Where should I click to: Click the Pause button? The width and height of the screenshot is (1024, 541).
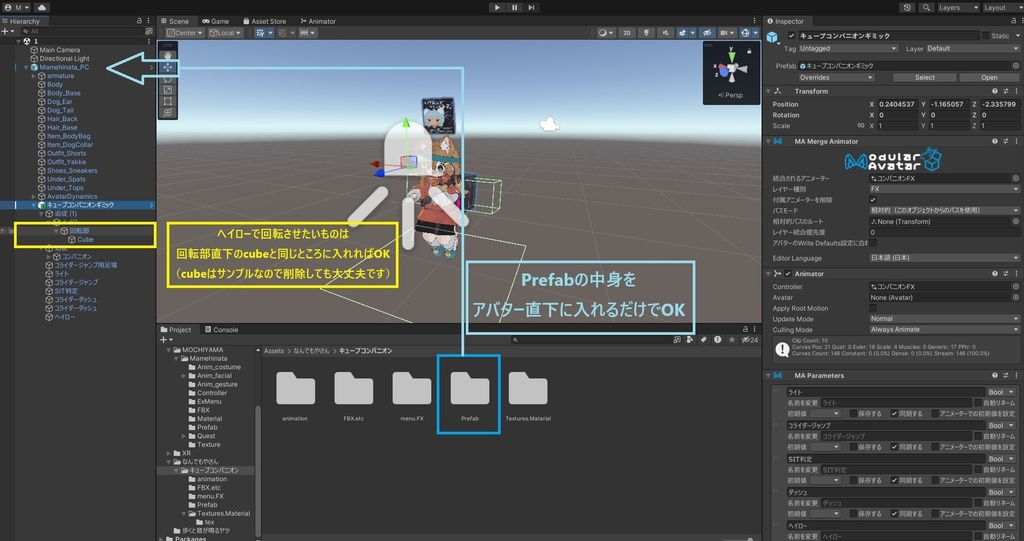[x=515, y=7]
